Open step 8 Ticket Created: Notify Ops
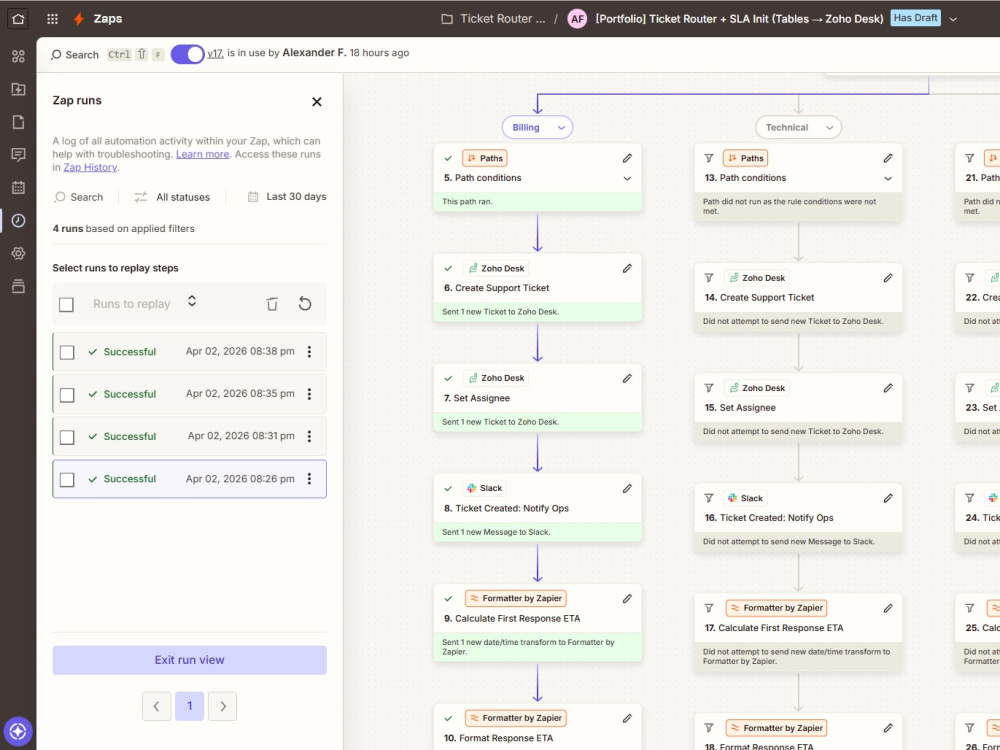Screen dimensions: 1000x750 tap(538, 508)
